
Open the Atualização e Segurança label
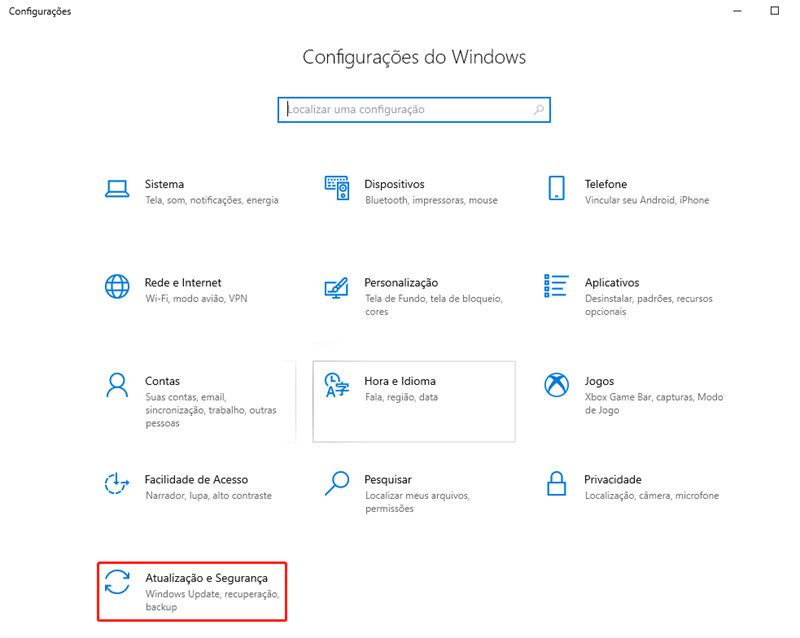tap(206, 578)
